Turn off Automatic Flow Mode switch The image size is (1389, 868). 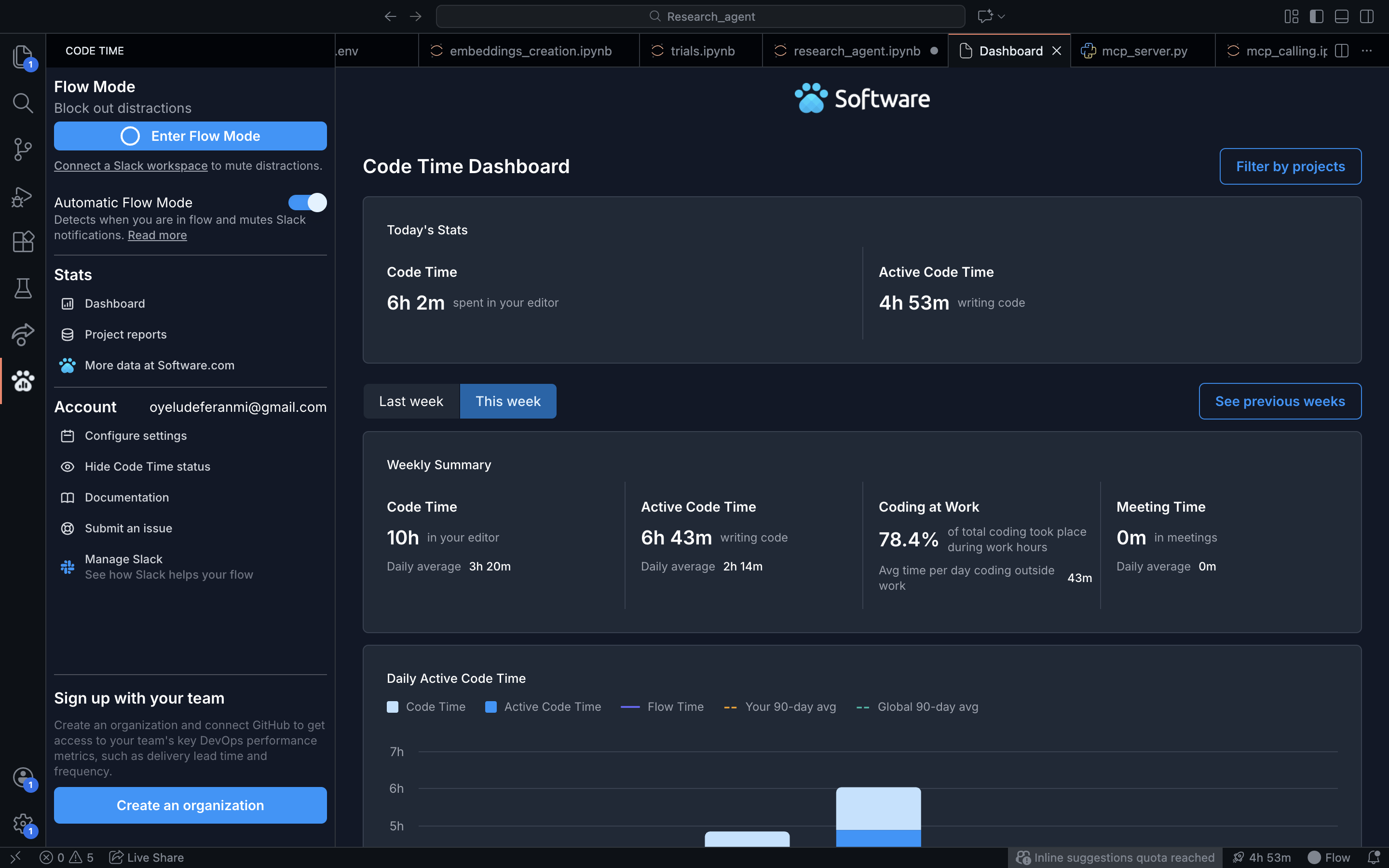[x=307, y=202]
